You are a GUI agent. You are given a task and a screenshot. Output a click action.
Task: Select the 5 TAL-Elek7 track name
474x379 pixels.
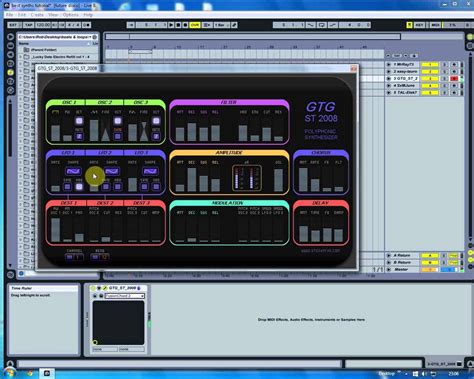coord(405,93)
